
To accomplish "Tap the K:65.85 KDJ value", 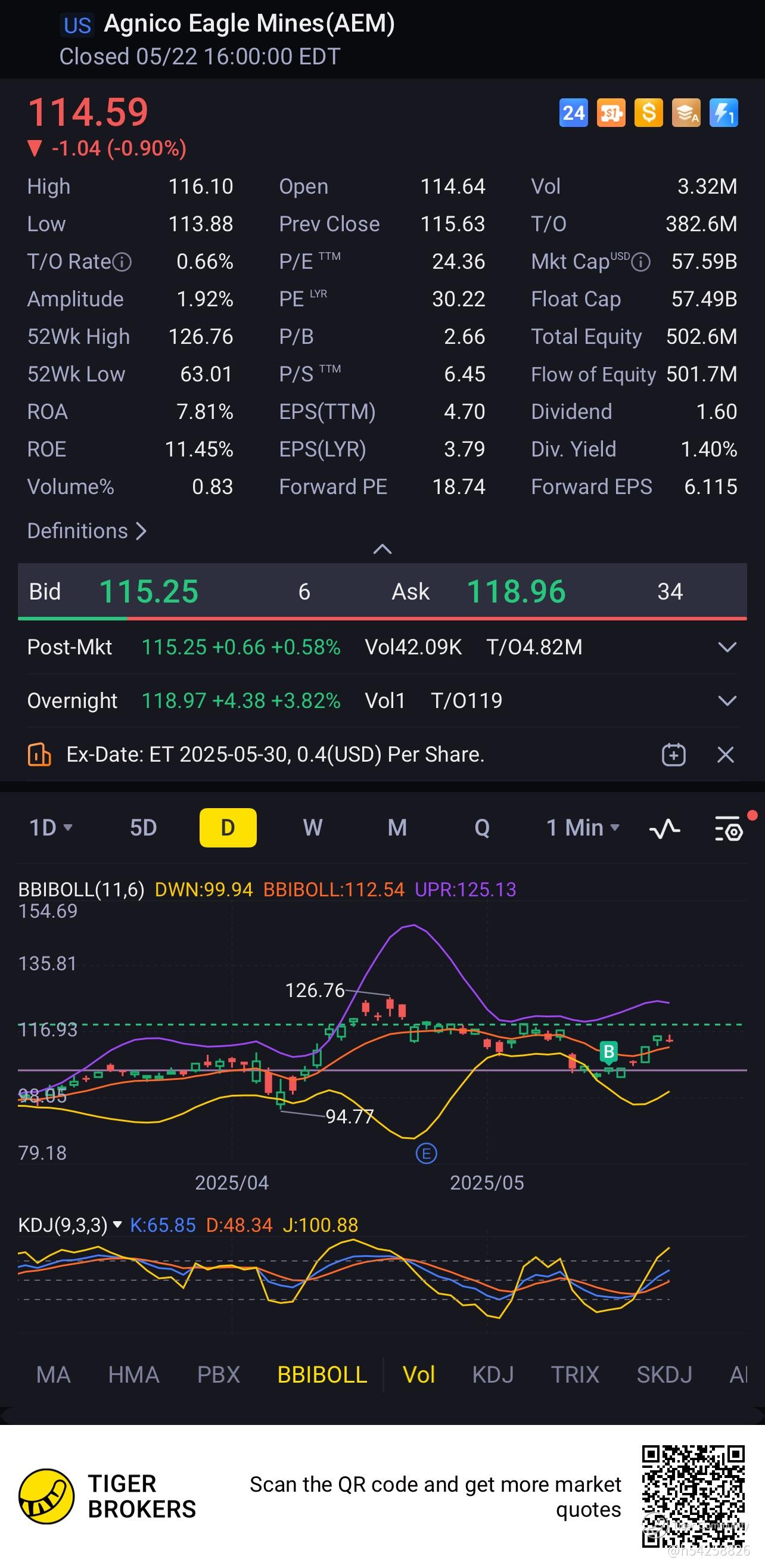I will click(x=163, y=1225).
